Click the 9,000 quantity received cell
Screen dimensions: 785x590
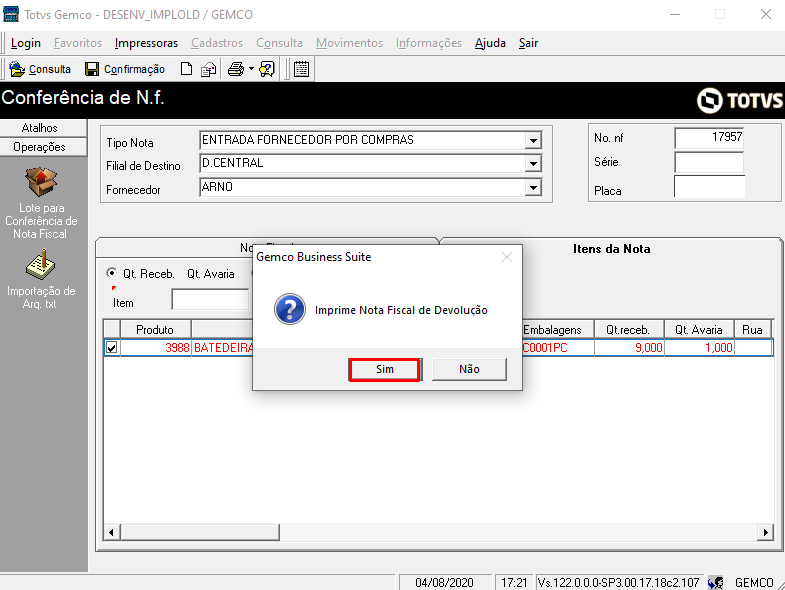629,348
